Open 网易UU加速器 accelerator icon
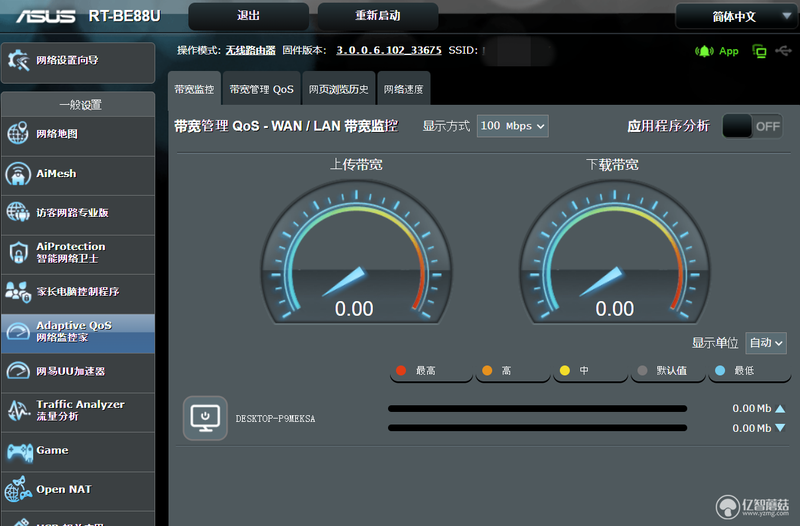Screen dimensions: 800x526 point(18,371)
